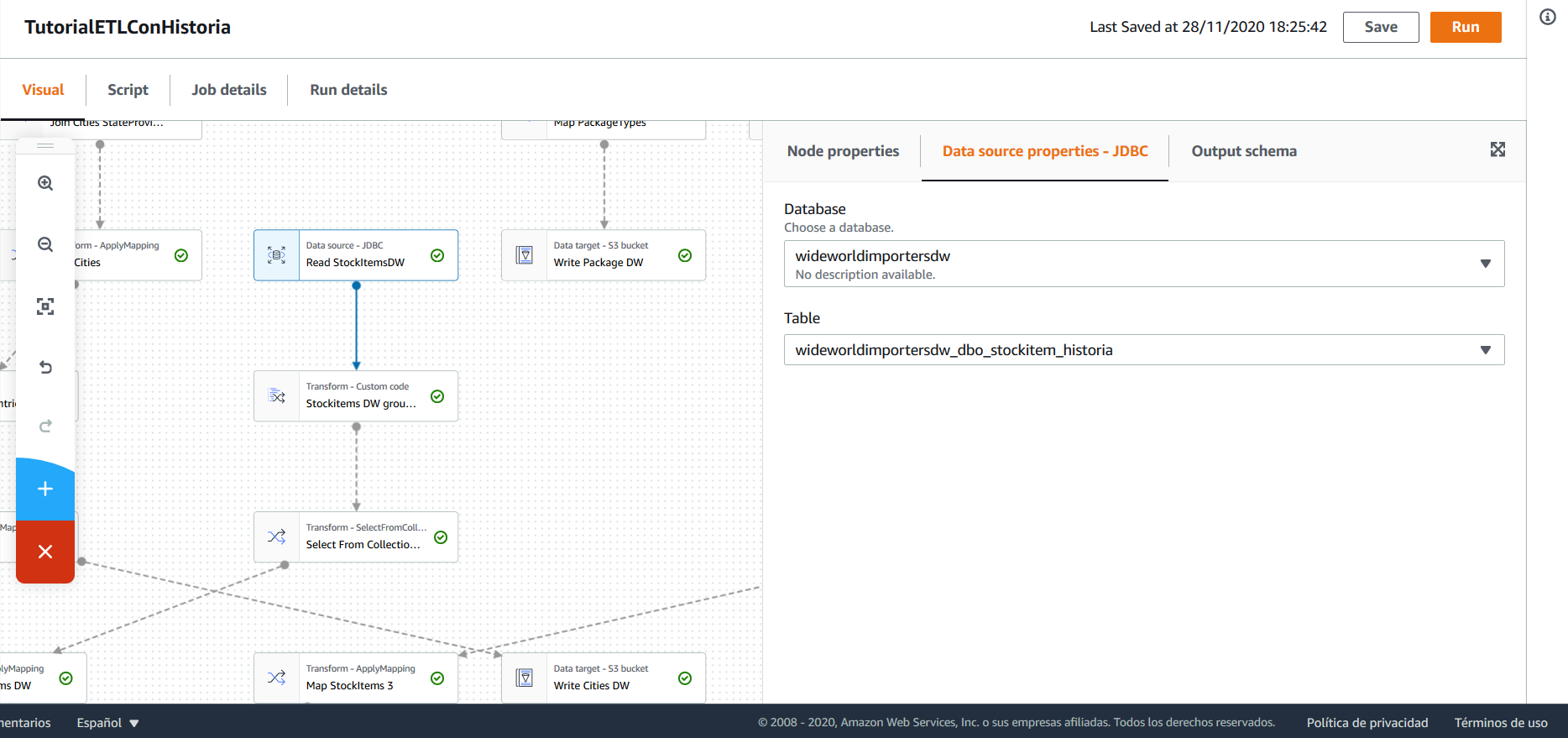Select the Cities ApplyMapping node
The width and height of the screenshot is (1568, 738).
coord(137,255)
